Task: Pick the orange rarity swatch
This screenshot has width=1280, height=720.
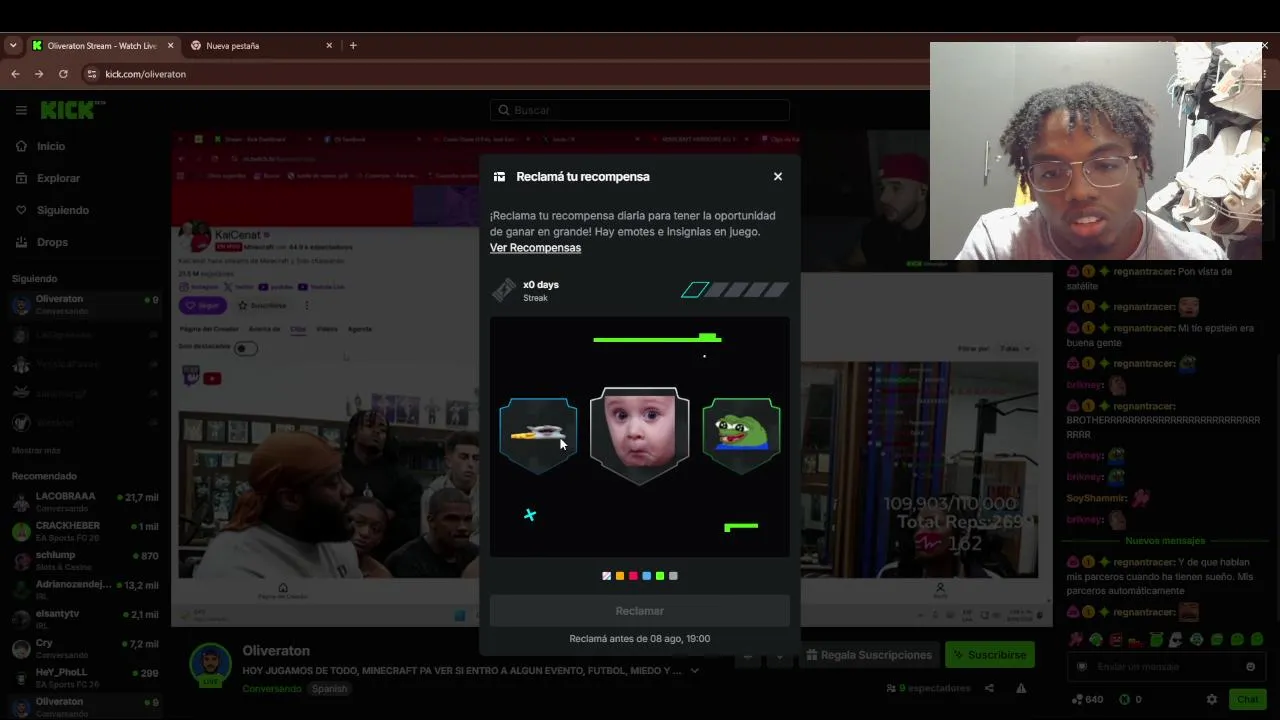Action: click(620, 576)
